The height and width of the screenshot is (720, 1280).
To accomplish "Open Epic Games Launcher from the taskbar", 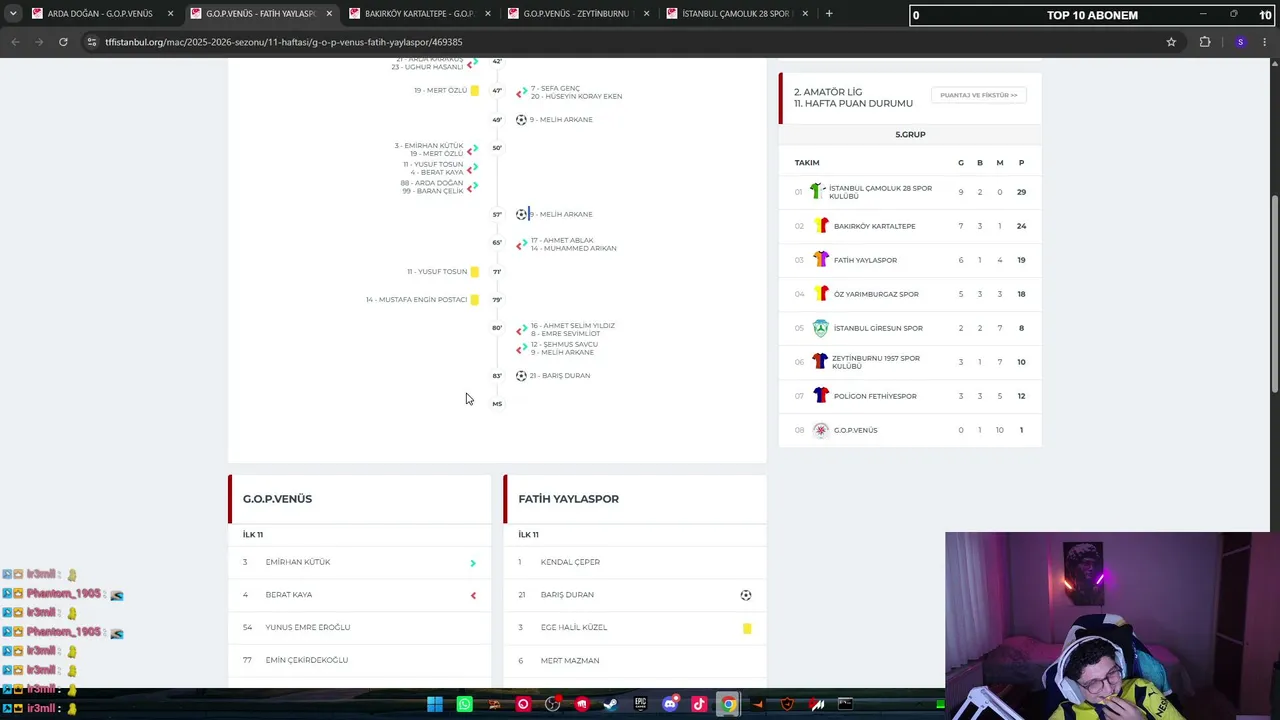I will pyautogui.click(x=640, y=704).
